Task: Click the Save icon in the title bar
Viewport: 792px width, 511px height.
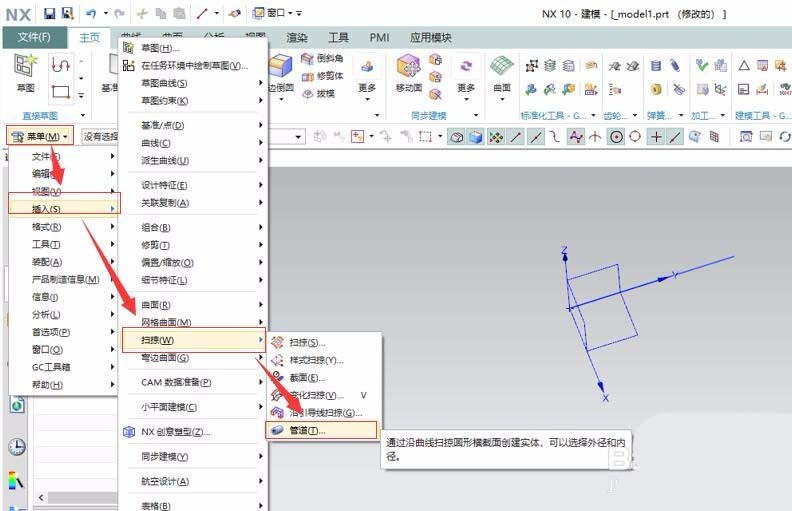Action: (50, 13)
